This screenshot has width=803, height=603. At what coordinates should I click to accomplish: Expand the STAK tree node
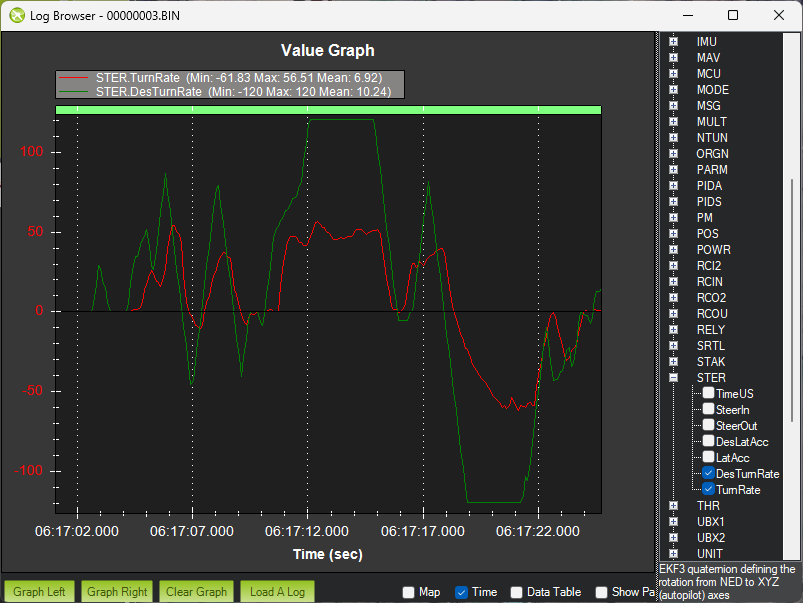(673, 362)
